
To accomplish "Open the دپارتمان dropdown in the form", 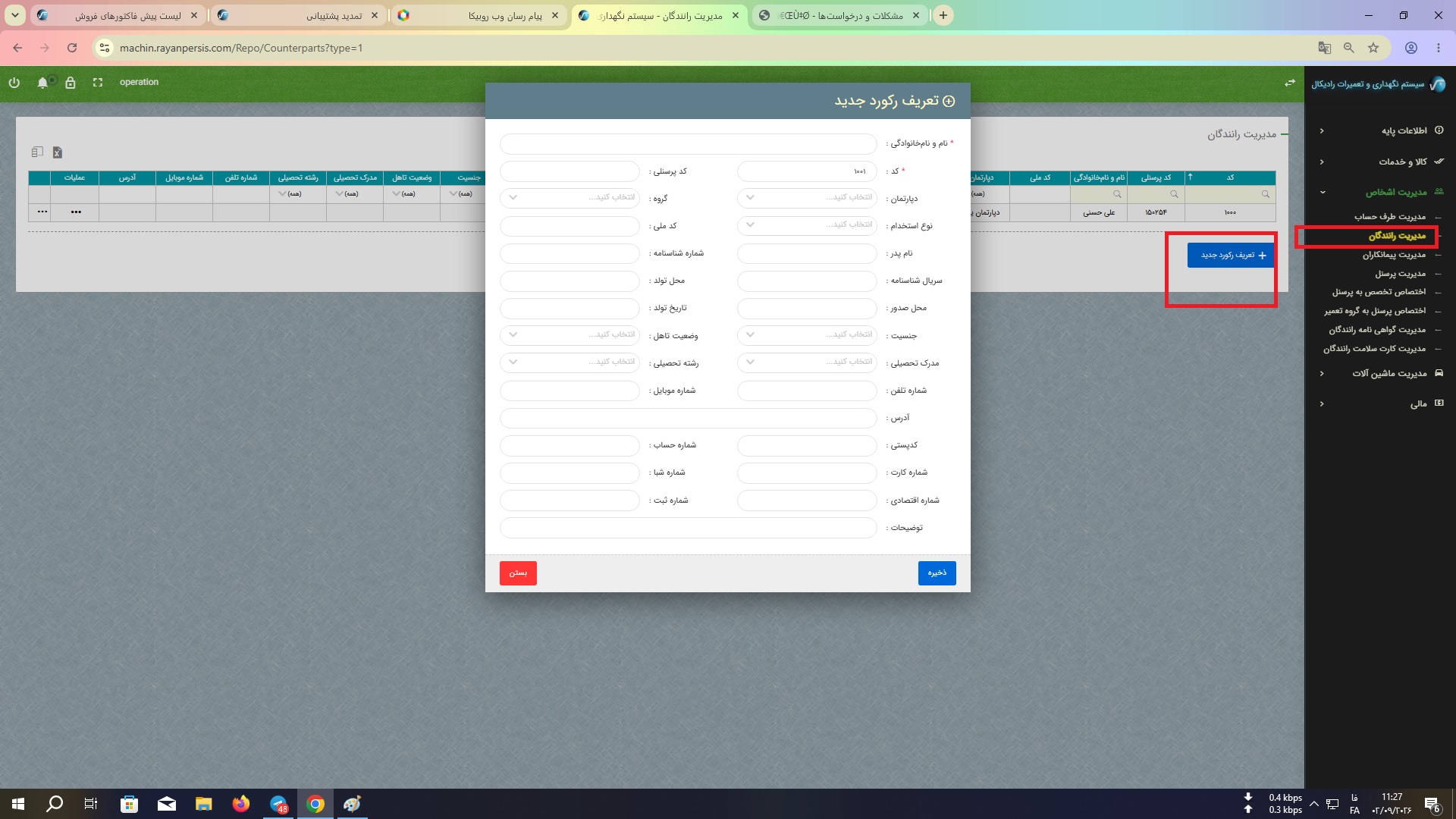I will 807,198.
